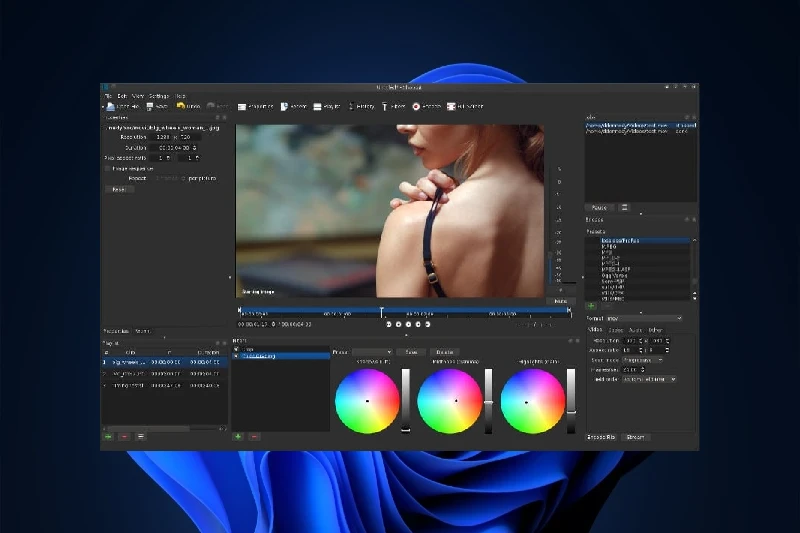
Task: Click the Highlights vertical brightness slider
Action: click(x=571, y=401)
